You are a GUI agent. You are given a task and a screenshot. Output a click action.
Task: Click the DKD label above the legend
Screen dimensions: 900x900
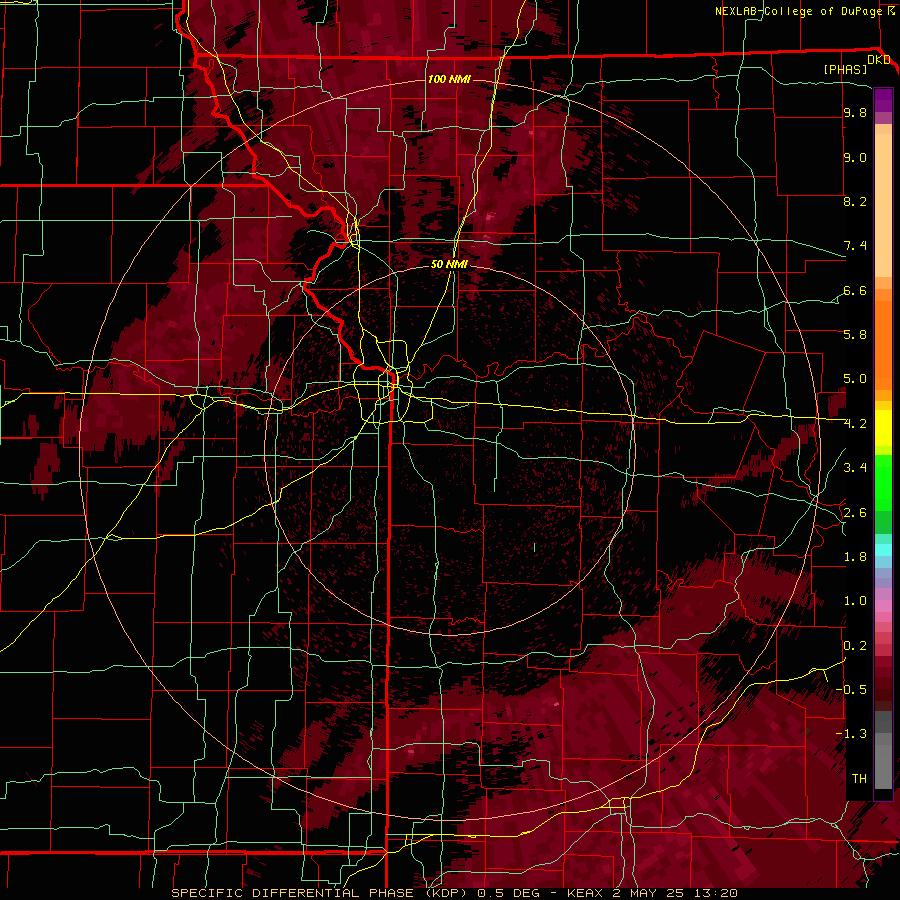click(879, 60)
